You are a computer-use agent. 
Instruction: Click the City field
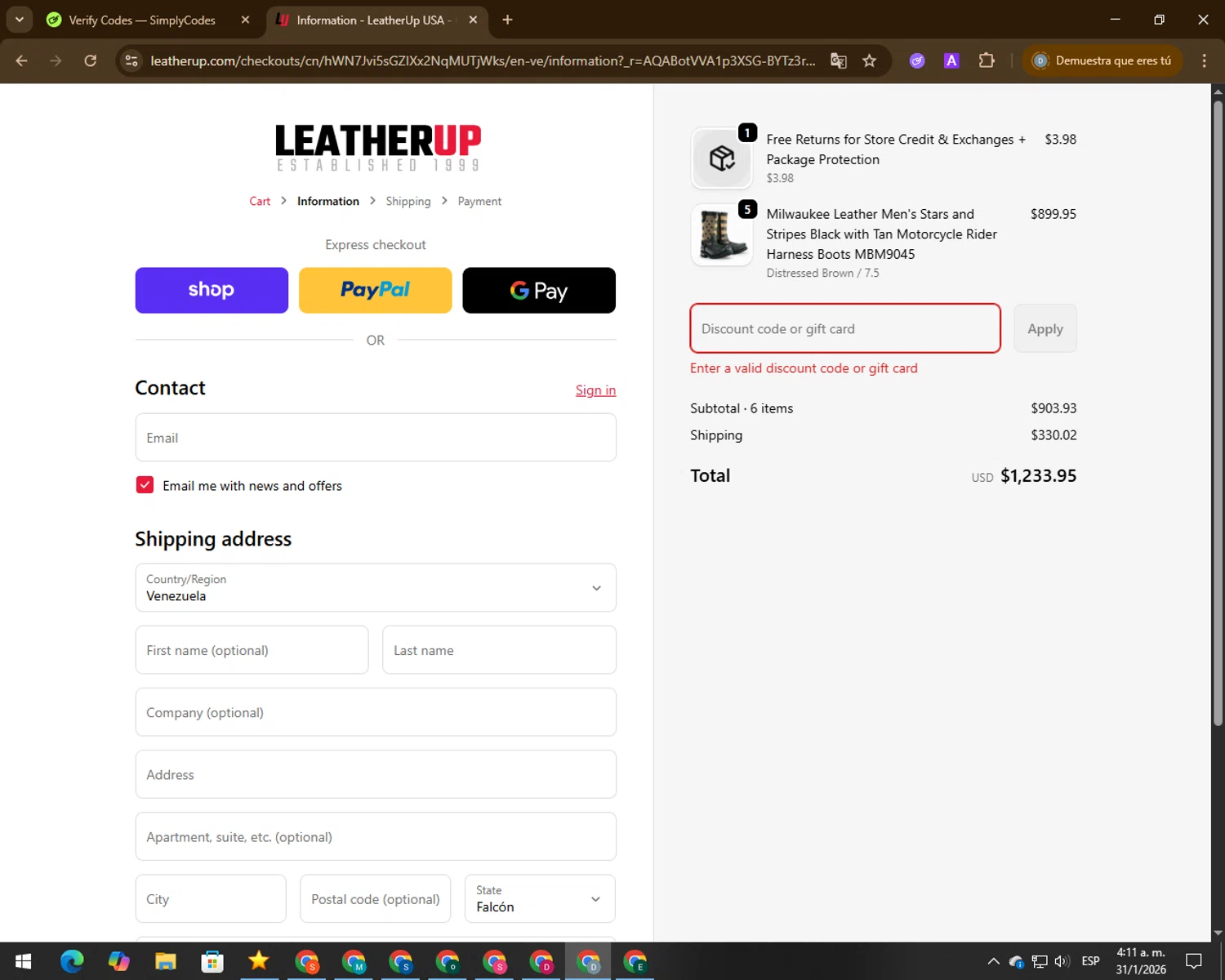tap(211, 899)
